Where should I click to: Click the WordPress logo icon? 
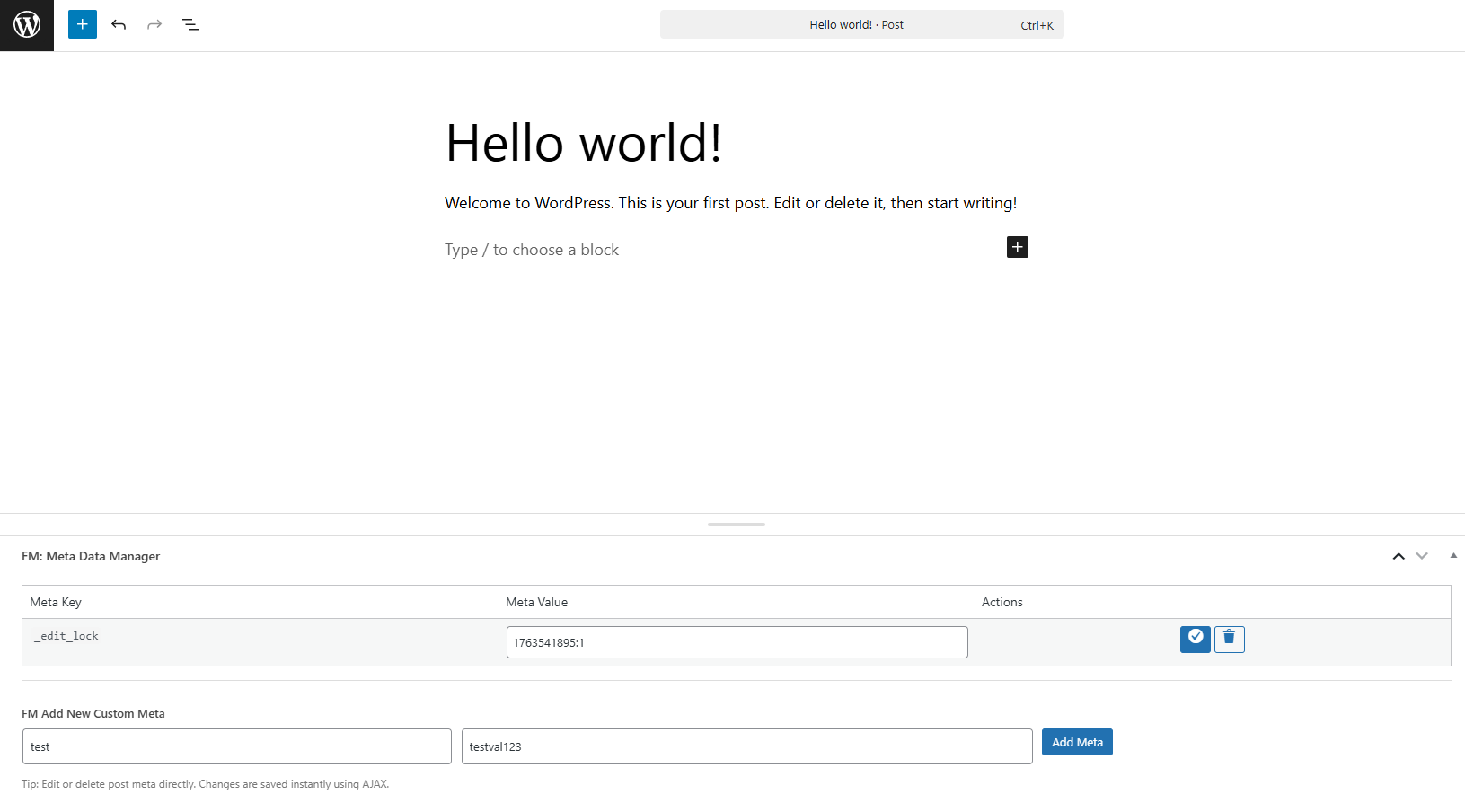[x=26, y=24]
